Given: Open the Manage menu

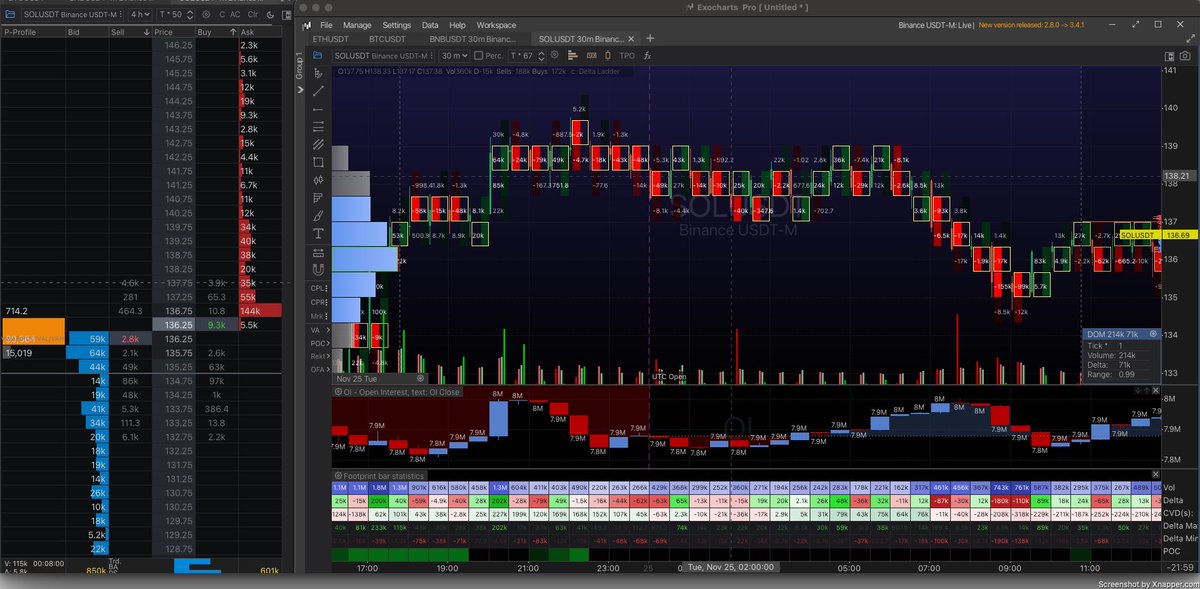Looking at the screenshot, I should [357, 25].
